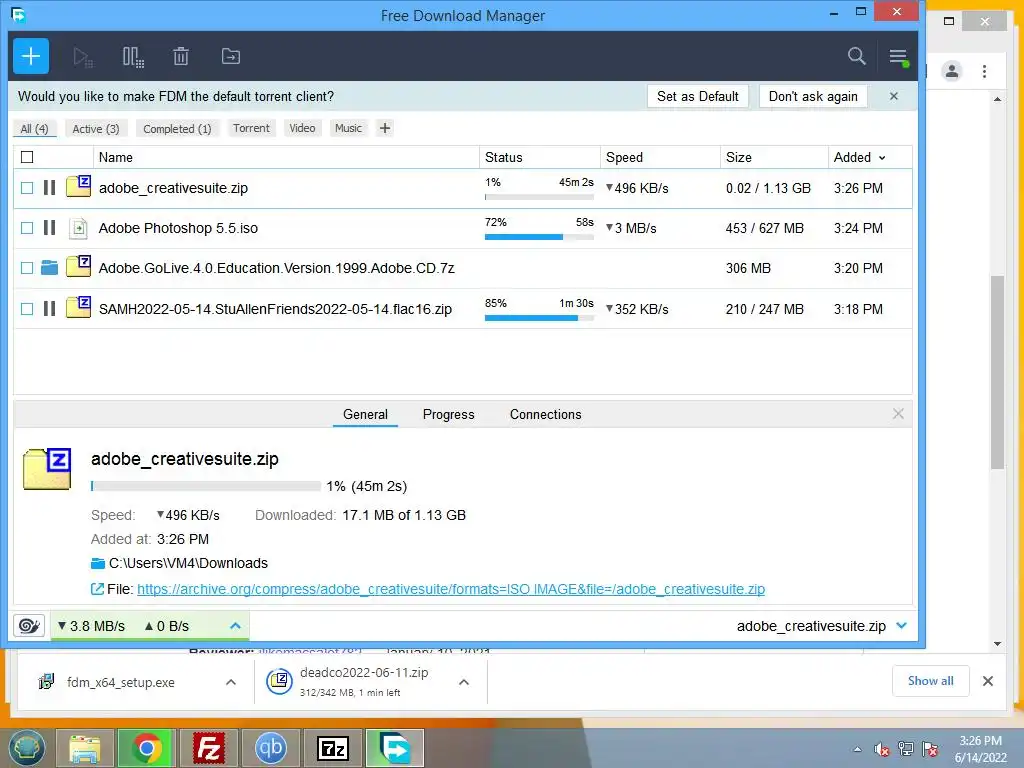Screen dimensions: 1024x768
Task: Close the Chrome downloads bar
Action: pyautogui.click(x=987, y=681)
